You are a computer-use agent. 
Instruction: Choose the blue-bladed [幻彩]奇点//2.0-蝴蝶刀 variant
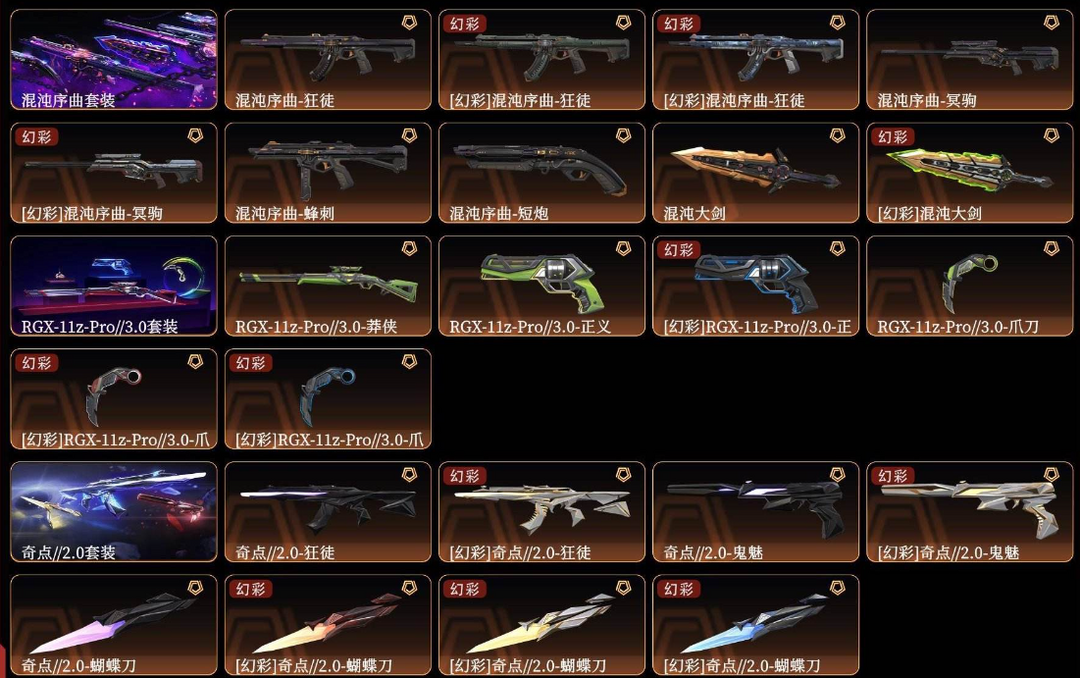tap(756, 625)
